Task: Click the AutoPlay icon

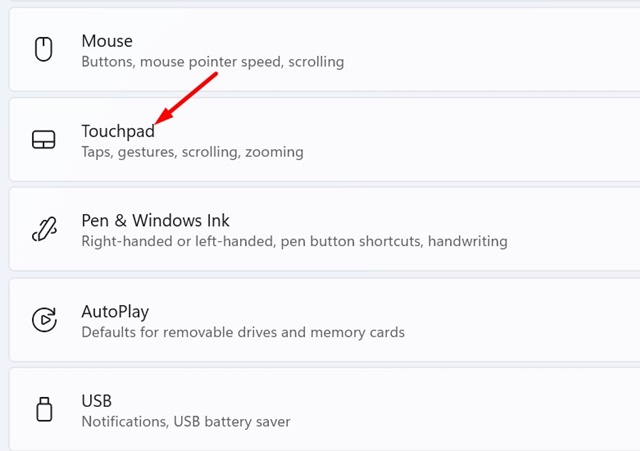Action: [43, 320]
